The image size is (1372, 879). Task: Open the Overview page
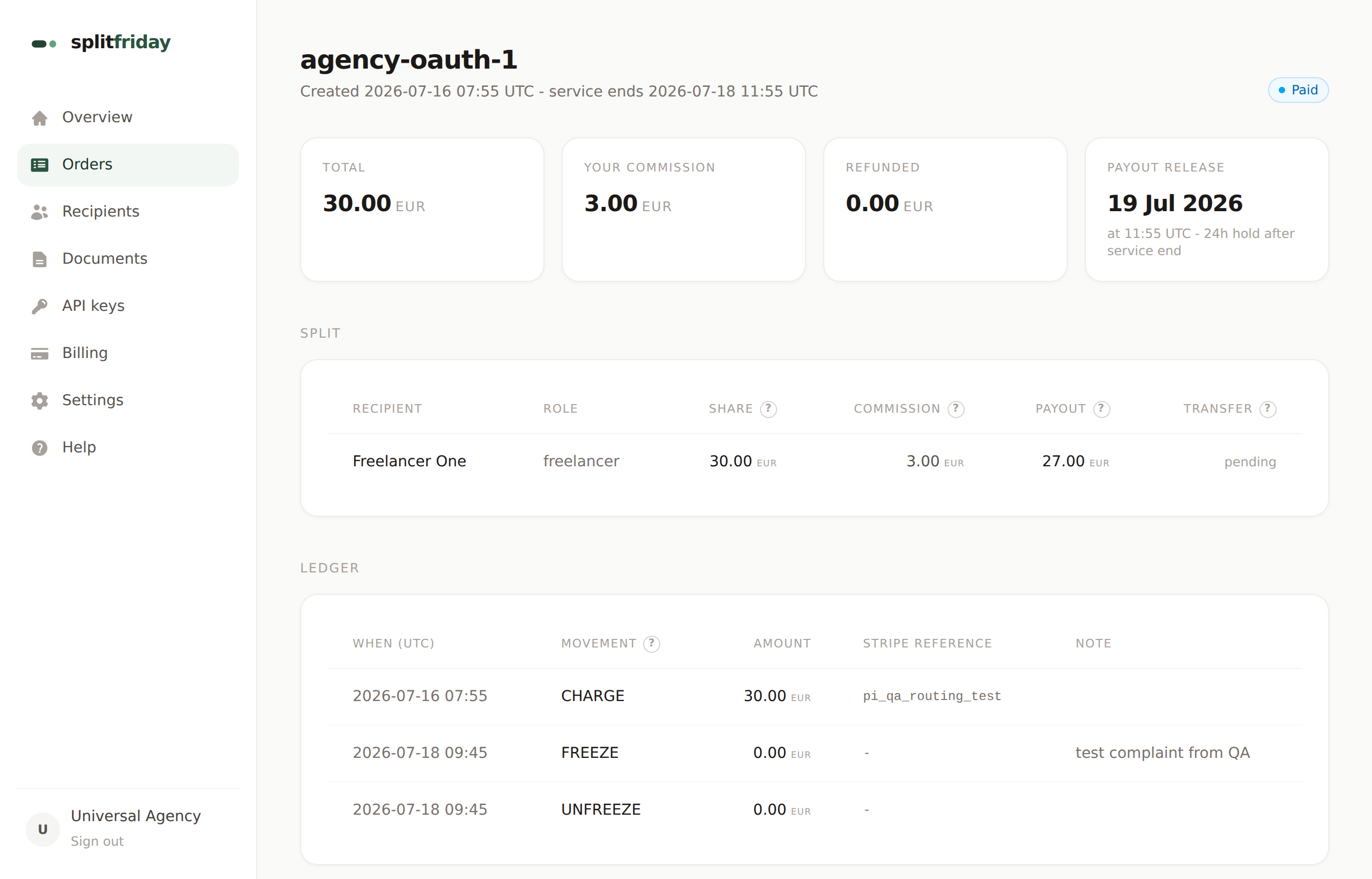(128, 117)
